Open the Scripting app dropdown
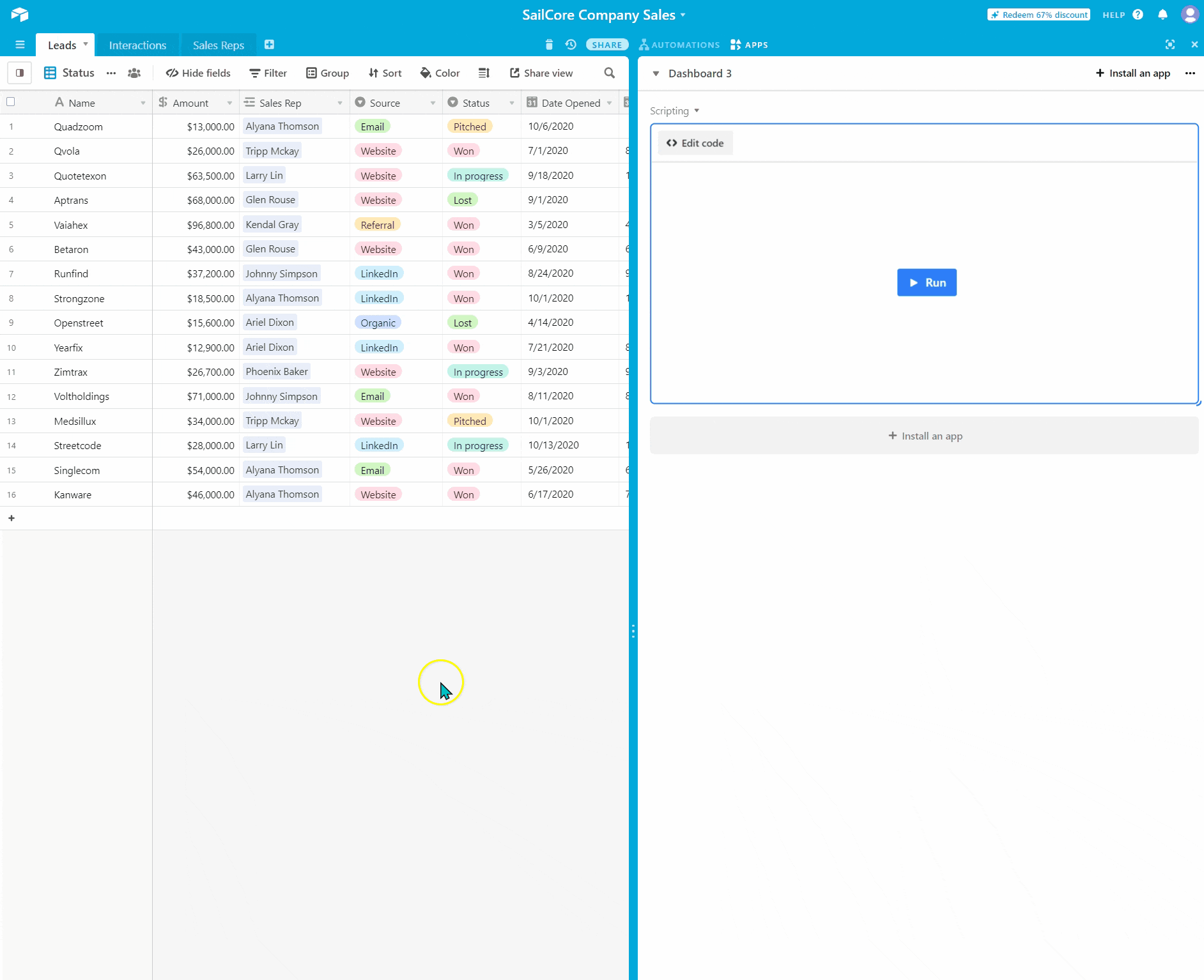Screen dimensions: 1204x980 pyautogui.click(x=674, y=111)
